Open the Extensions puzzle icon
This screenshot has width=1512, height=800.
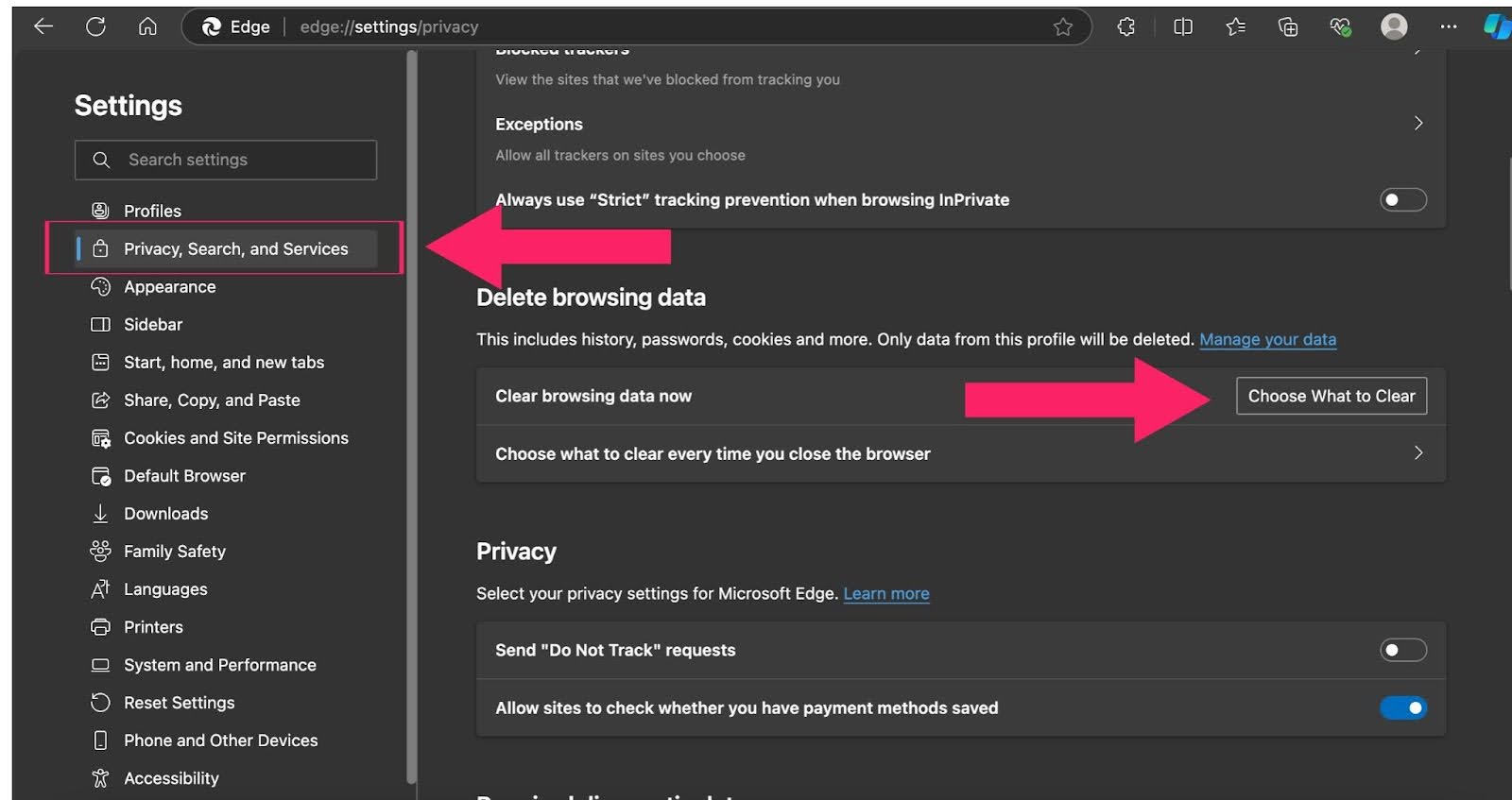click(1125, 26)
